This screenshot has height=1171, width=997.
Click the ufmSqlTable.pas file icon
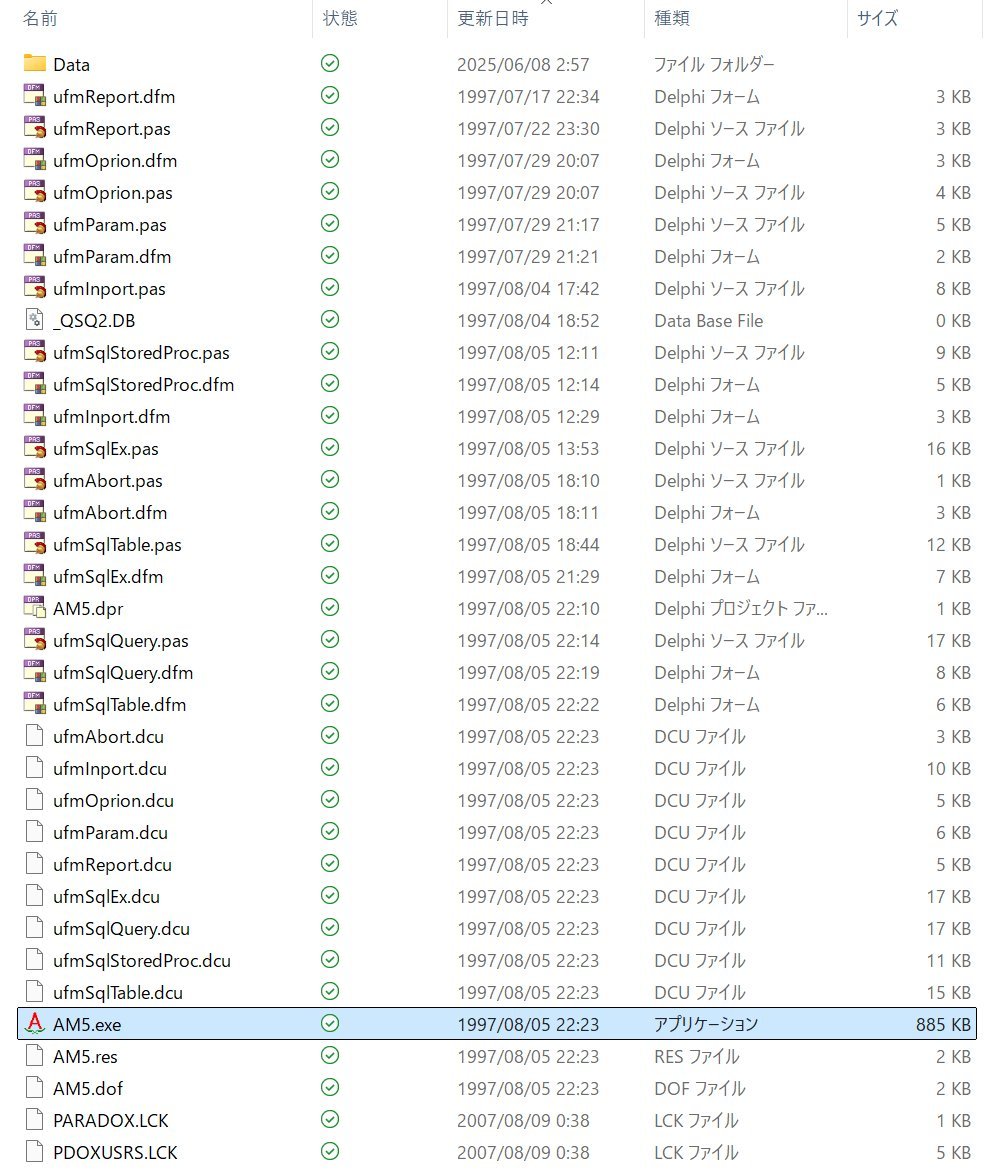point(34,544)
